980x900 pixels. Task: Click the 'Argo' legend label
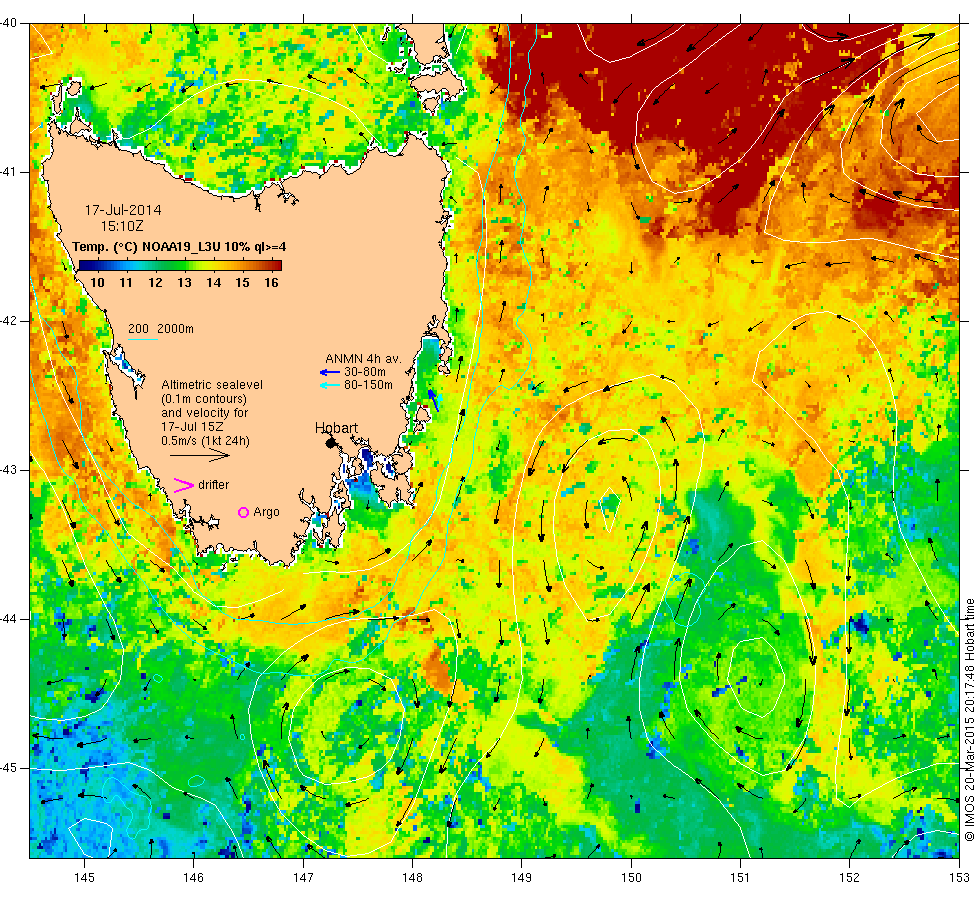tap(266, 512)
